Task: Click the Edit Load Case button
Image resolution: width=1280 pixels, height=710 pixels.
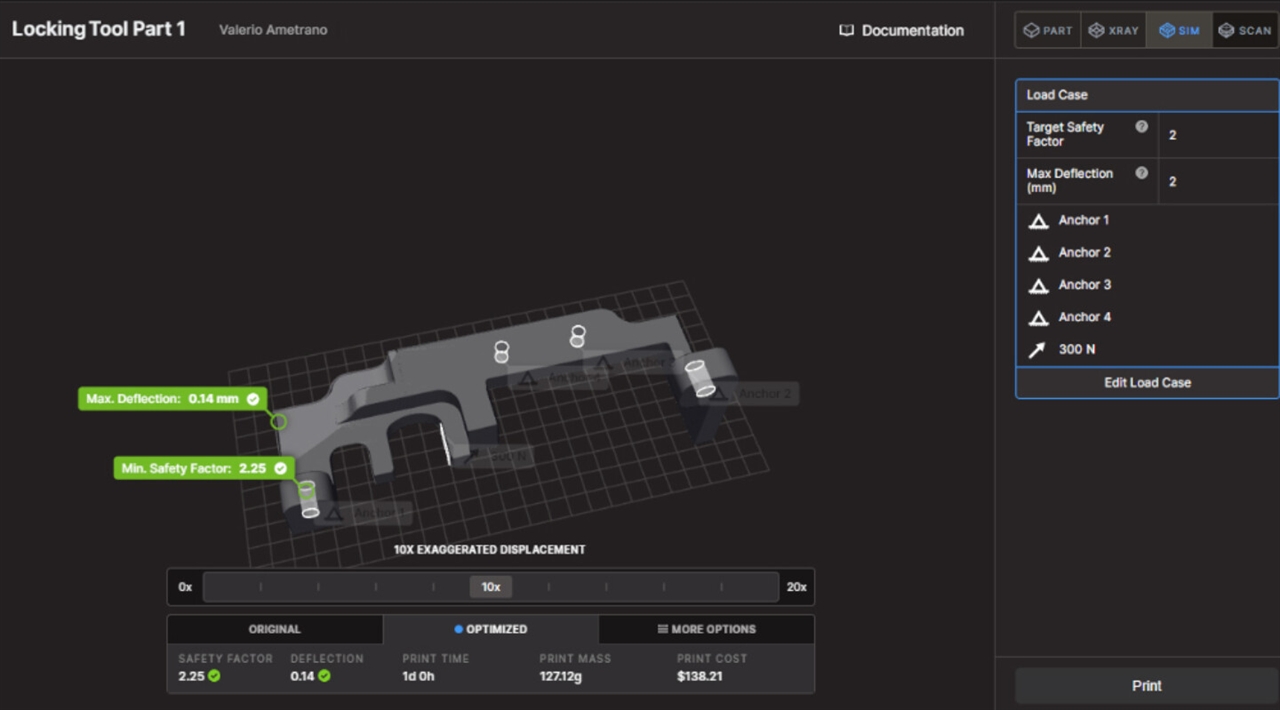Action: pyautogui.click(x=1147, y=383)
